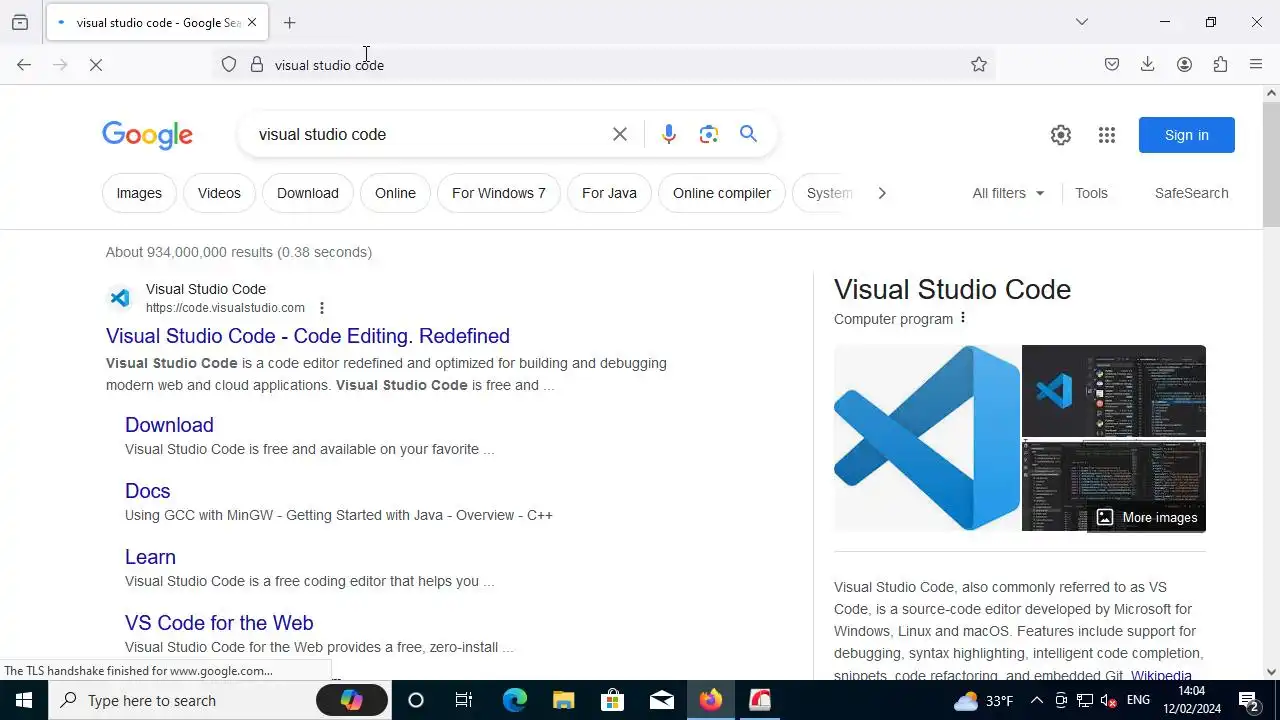Search by image with Lens icon
This screenshot has width=1280, height=720.
[709, 134]
